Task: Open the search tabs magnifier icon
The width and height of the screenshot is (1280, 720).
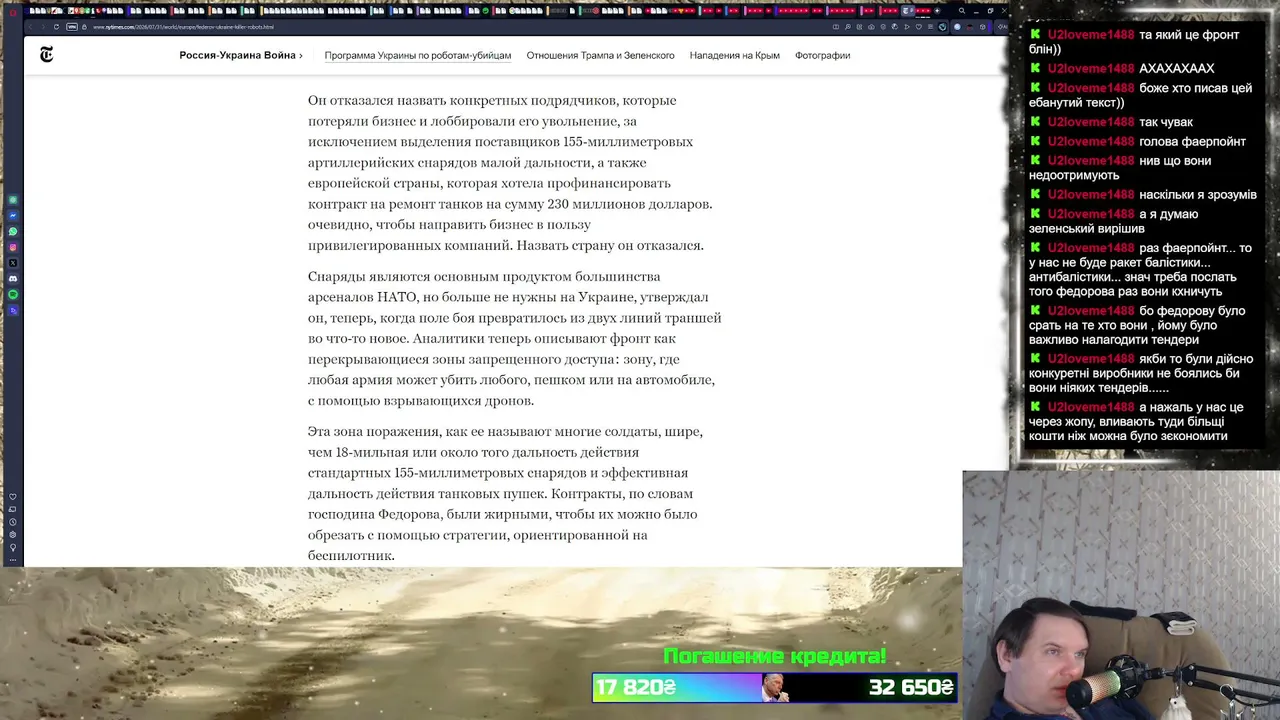Action: click(x=962, y=11)
